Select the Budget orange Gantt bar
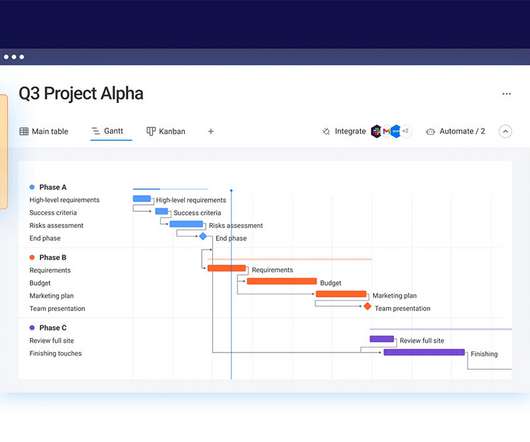The height and width of the screenshot is (442, 530). (282, 281)
